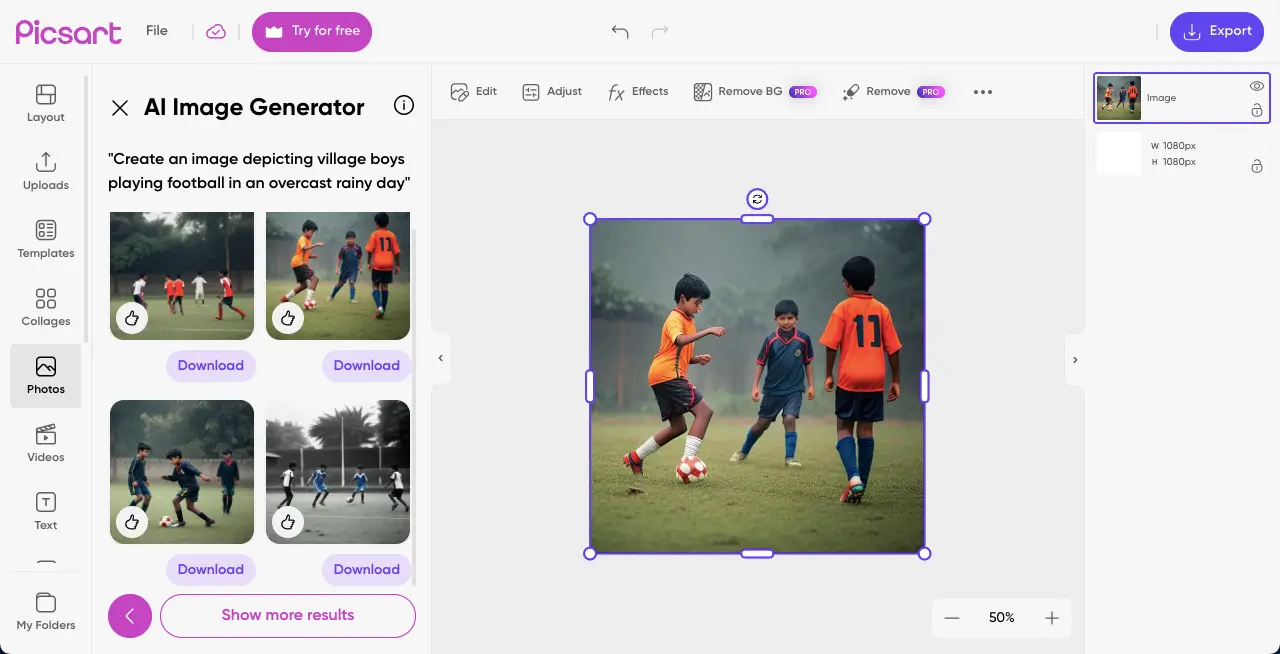The width and height of the screenshot is (1280, 654).
Task: Toggle visibility of the Image layer
Action: coord(1257,86)
